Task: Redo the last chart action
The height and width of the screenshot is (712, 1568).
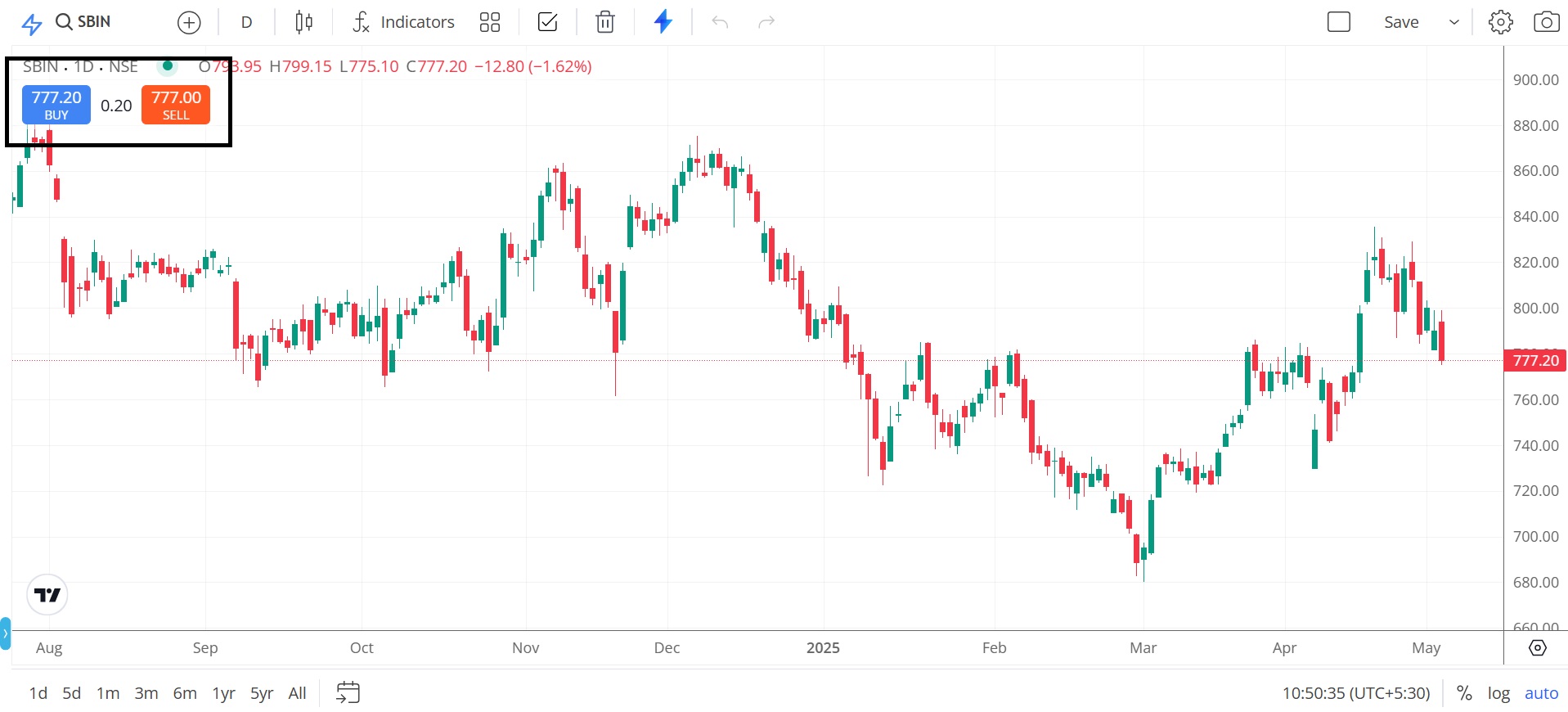Action: (x=766, y=22)
